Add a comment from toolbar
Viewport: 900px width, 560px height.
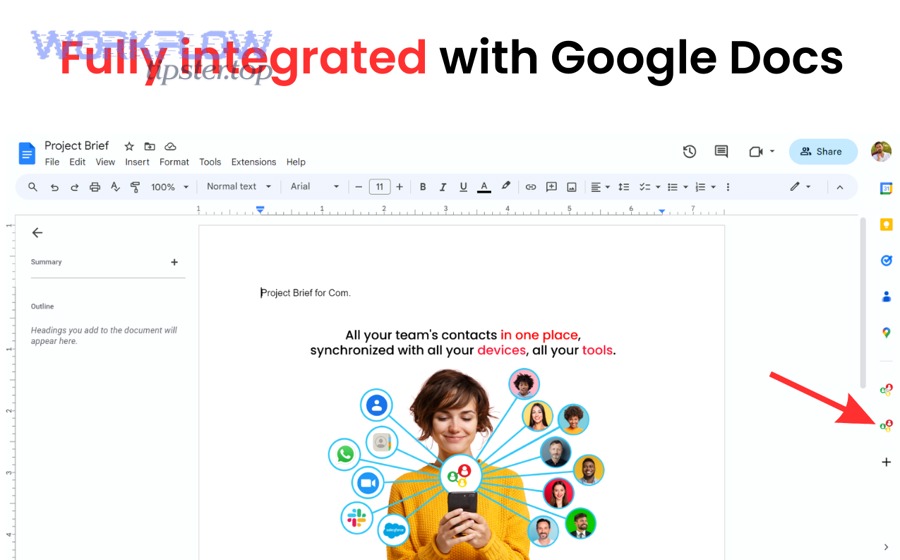552,187
